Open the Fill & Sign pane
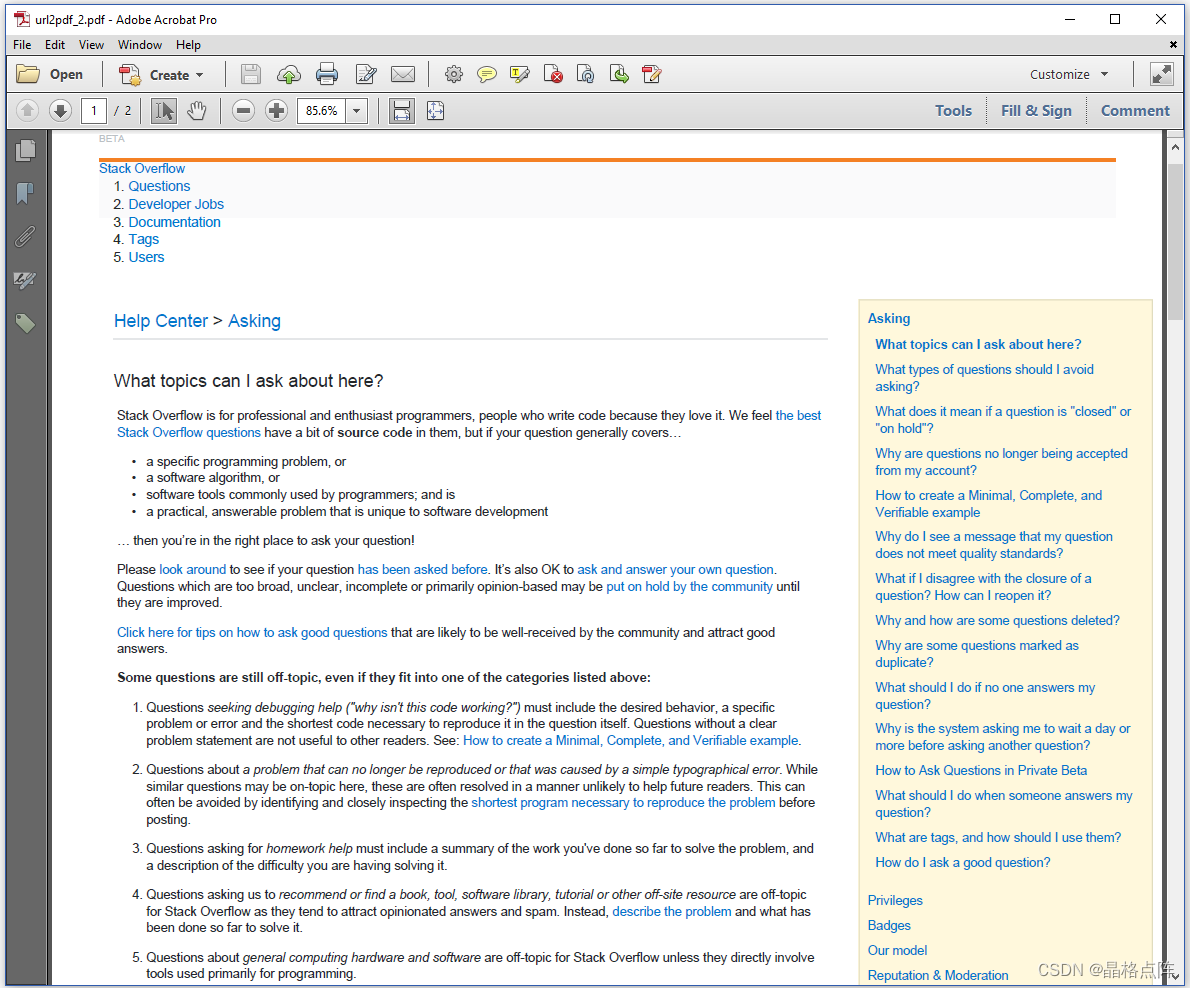The width and height of the screenshot is (1190, 988). [1036, 111]
